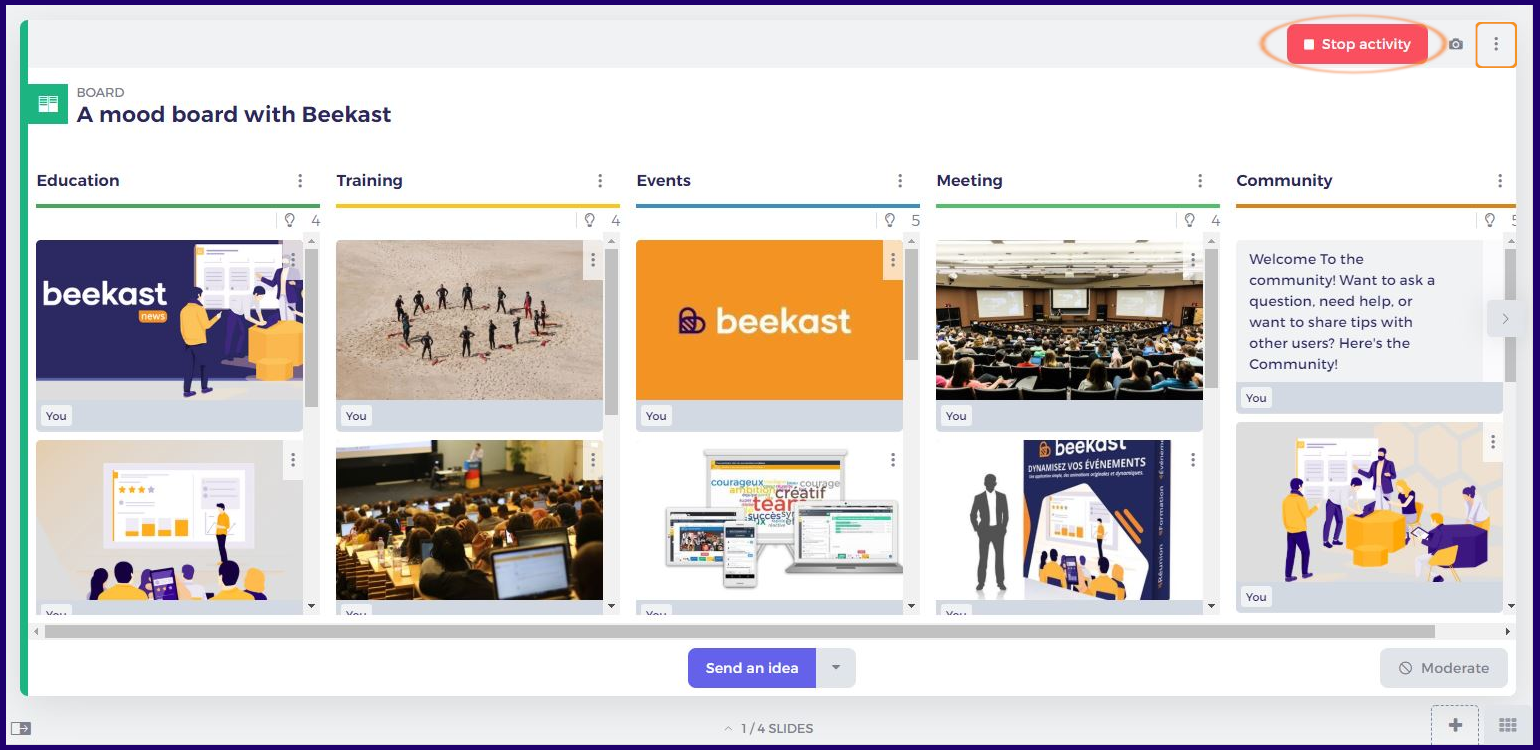Viewport: 1540px width, 750px height.
Task: Click the Events column scroll down arrow
Action: click(911, 606)
